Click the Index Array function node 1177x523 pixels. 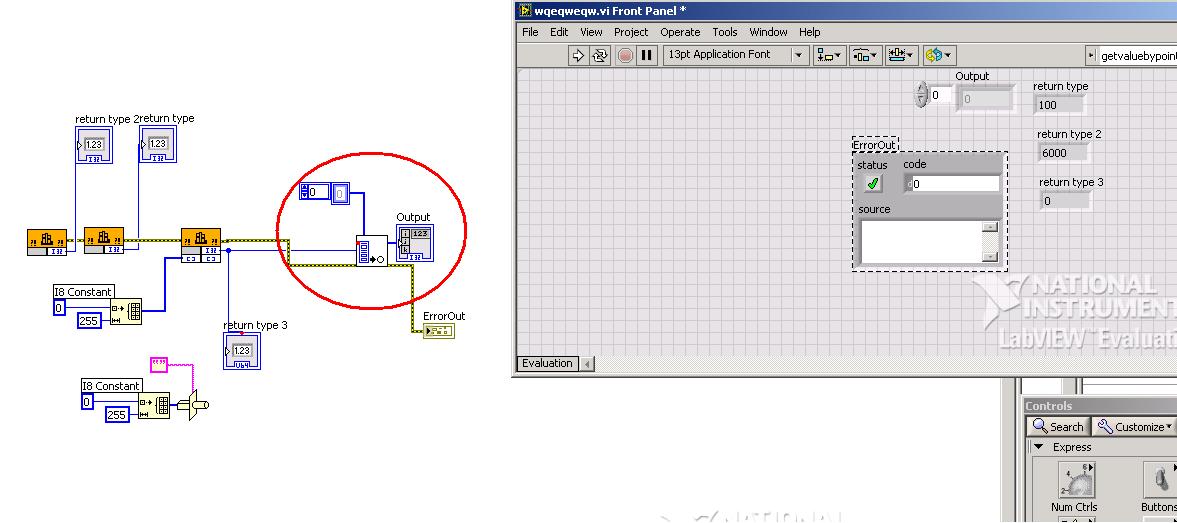[372, 251]
